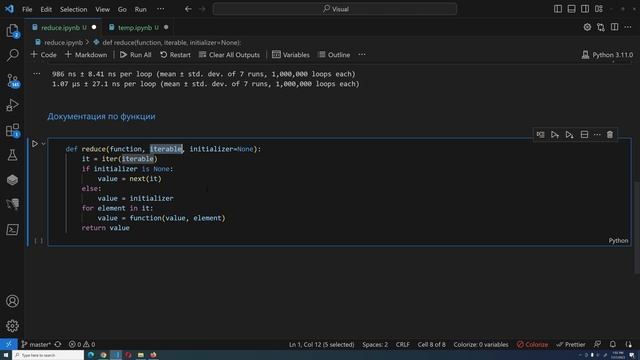Expand the hidden menu items ellipsis
Image resolution: width=640 pixels, height=360 pixels.
(161, 9)
